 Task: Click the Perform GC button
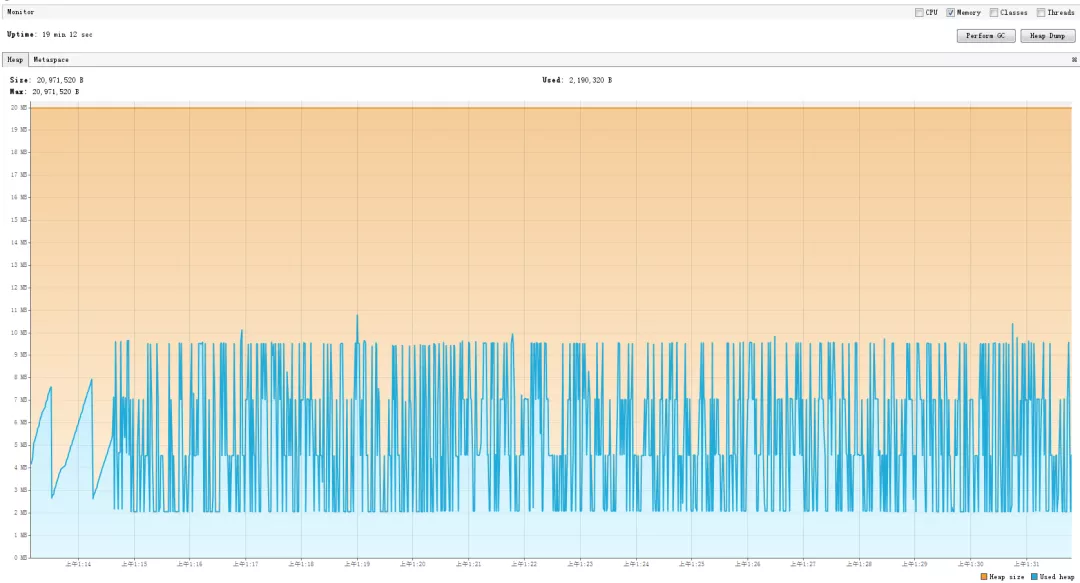coord(986,36)
